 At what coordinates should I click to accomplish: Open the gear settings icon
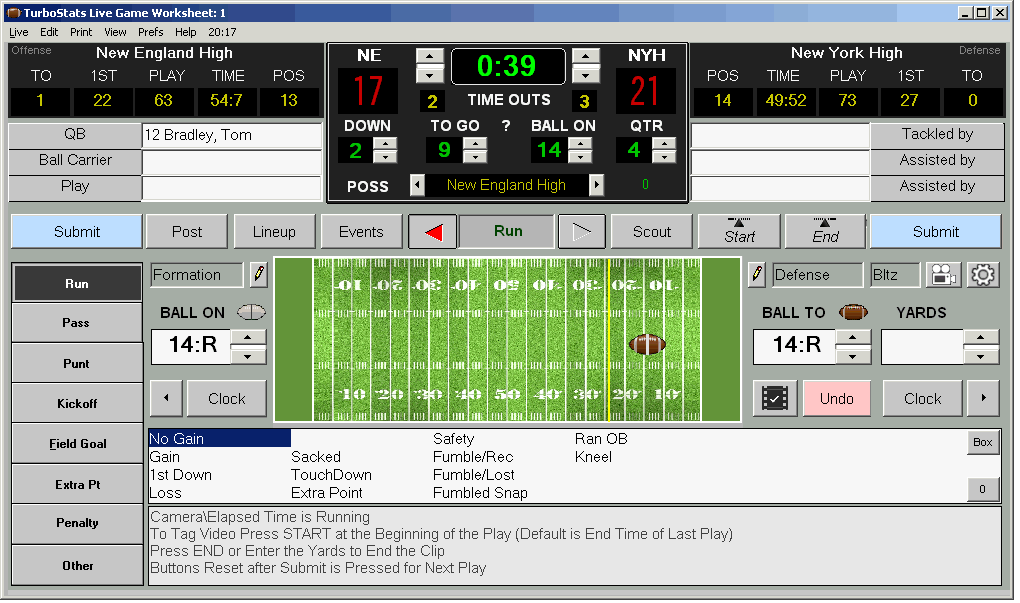982,275
